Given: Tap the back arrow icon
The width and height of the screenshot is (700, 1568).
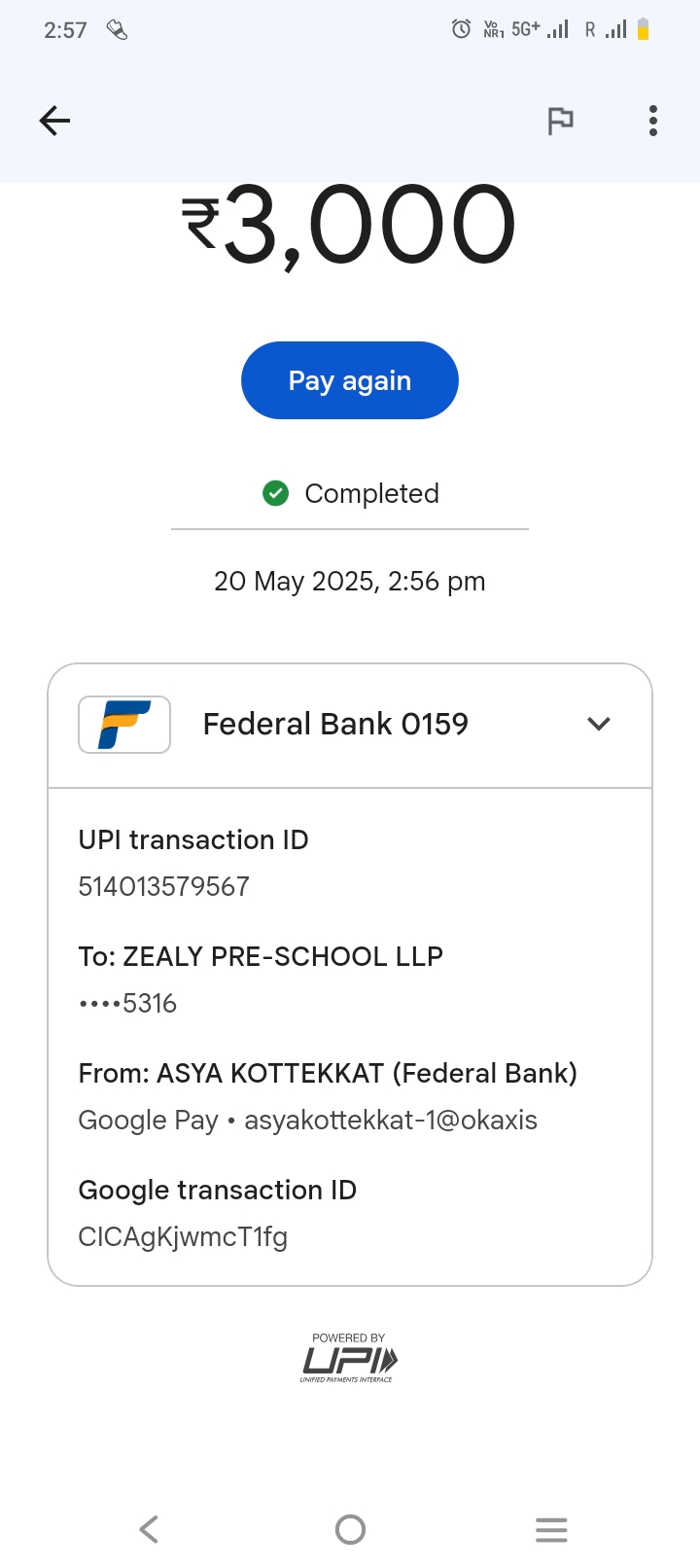Looking at the screenshot, I should point(55,121).
